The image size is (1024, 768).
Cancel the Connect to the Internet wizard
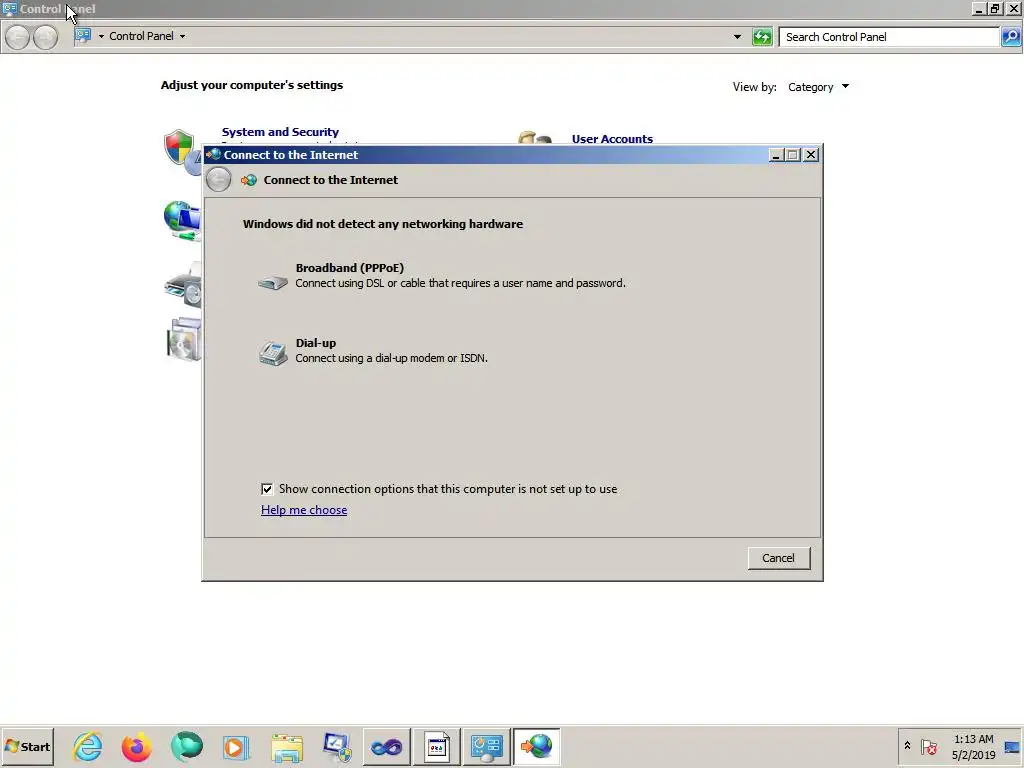pos(778,558)
